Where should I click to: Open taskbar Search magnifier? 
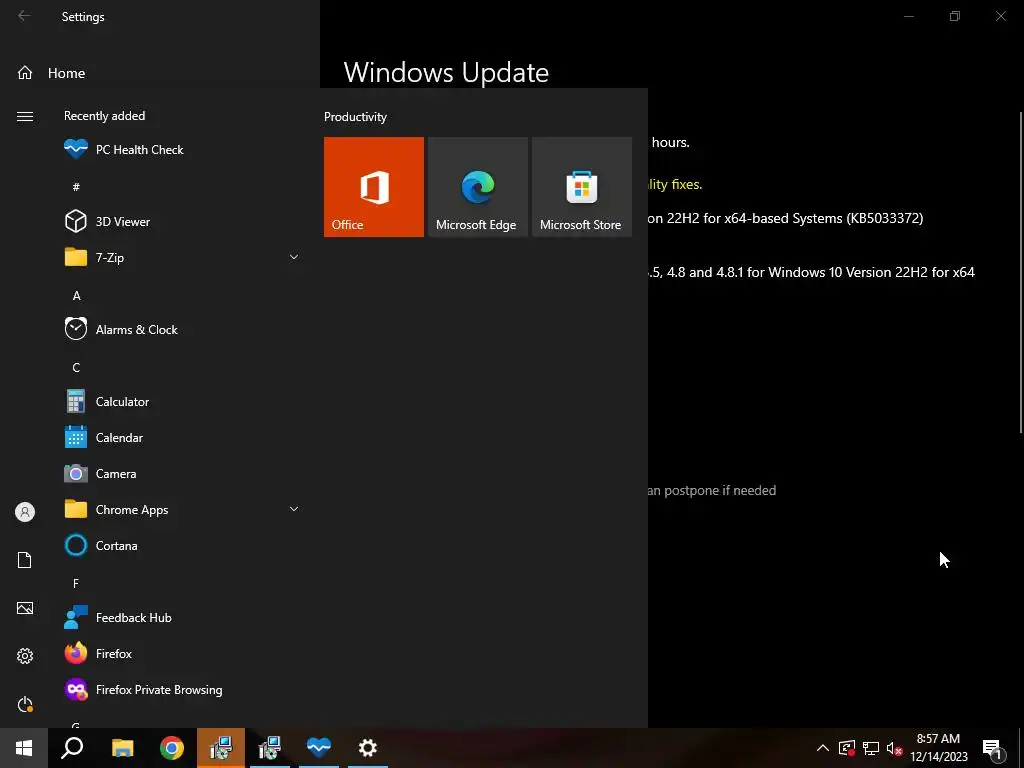coord(72,748)
